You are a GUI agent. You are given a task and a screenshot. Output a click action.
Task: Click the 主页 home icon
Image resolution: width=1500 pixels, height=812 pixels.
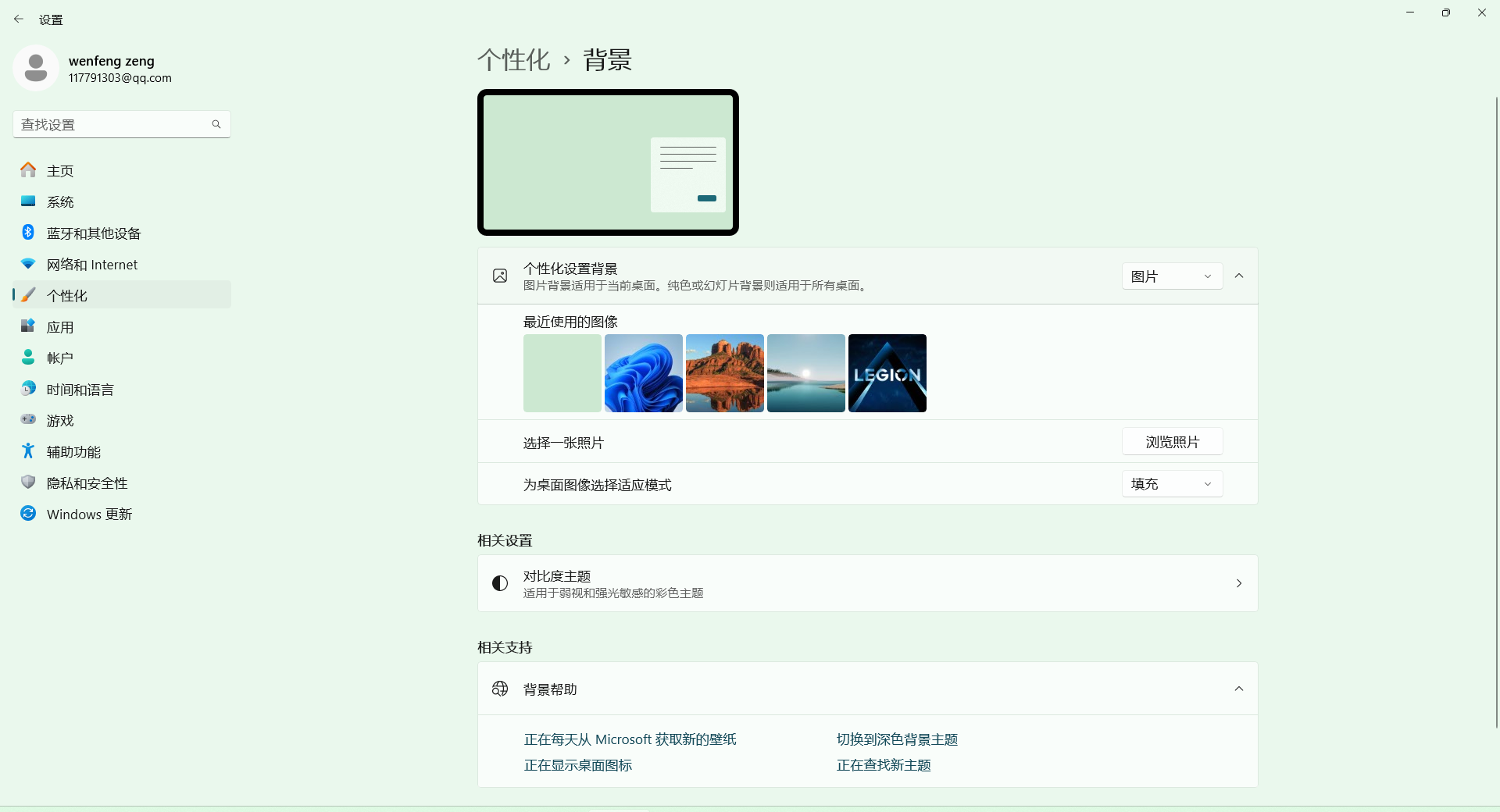tap(28, 170)
